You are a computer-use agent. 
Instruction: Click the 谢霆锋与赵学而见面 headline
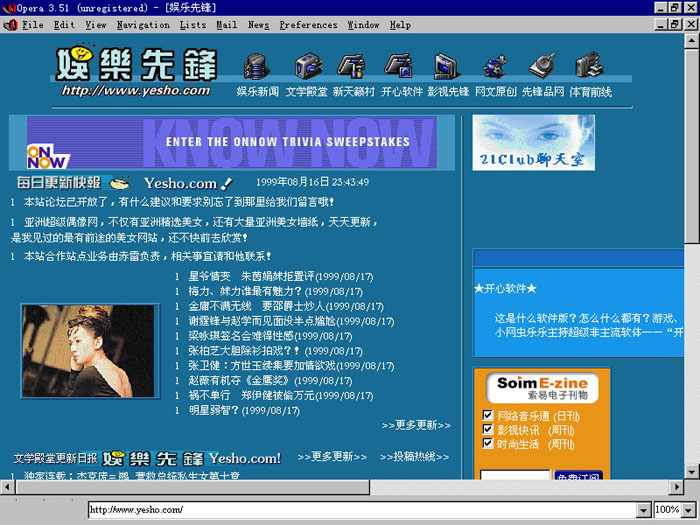point(291,321)
